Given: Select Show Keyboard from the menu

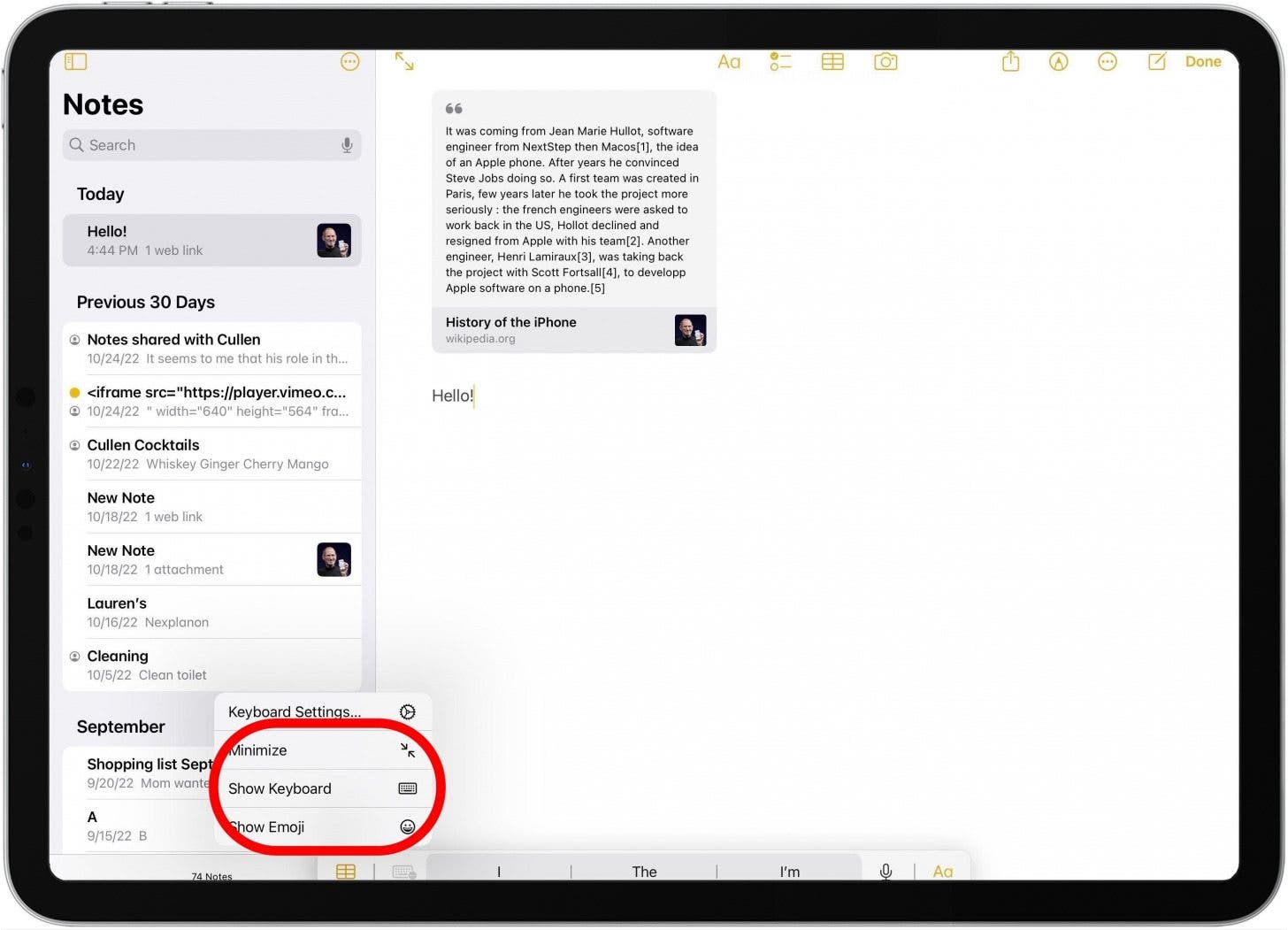Looking at the screenshot, I should point(280,788).
